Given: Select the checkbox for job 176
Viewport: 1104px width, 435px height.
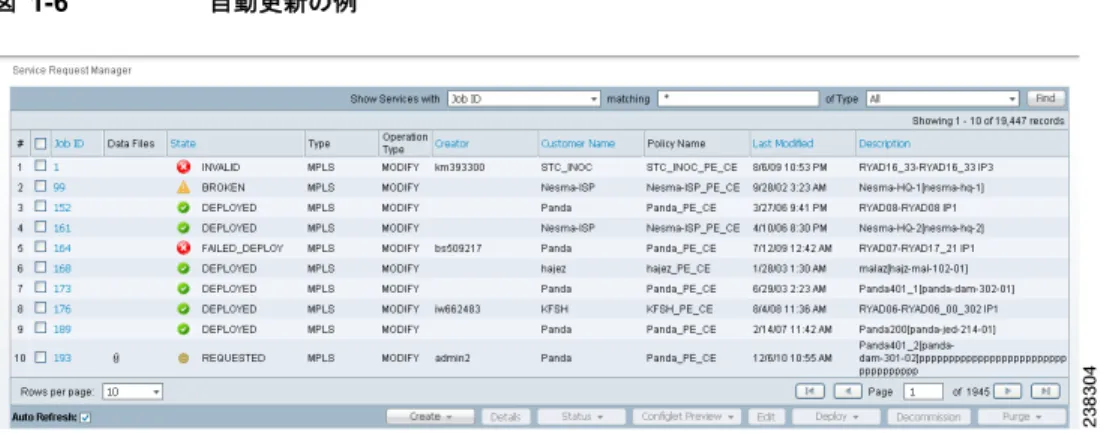Looking at the screenshot, I should coord(40,308).
